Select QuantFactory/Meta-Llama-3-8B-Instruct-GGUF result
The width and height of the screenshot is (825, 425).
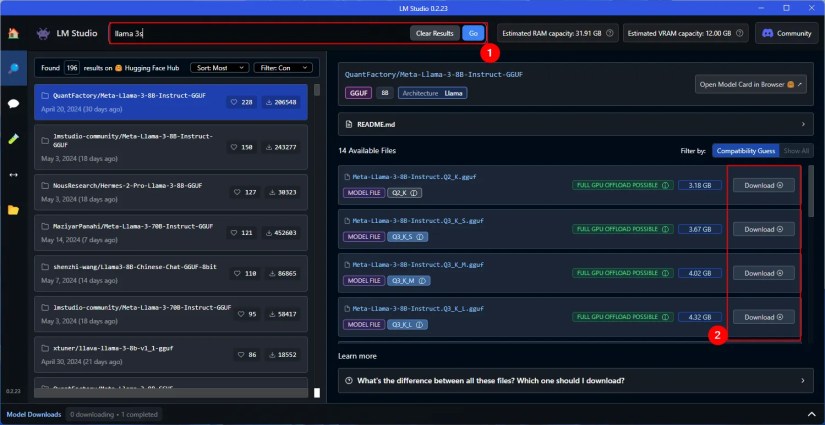(170, 102)
